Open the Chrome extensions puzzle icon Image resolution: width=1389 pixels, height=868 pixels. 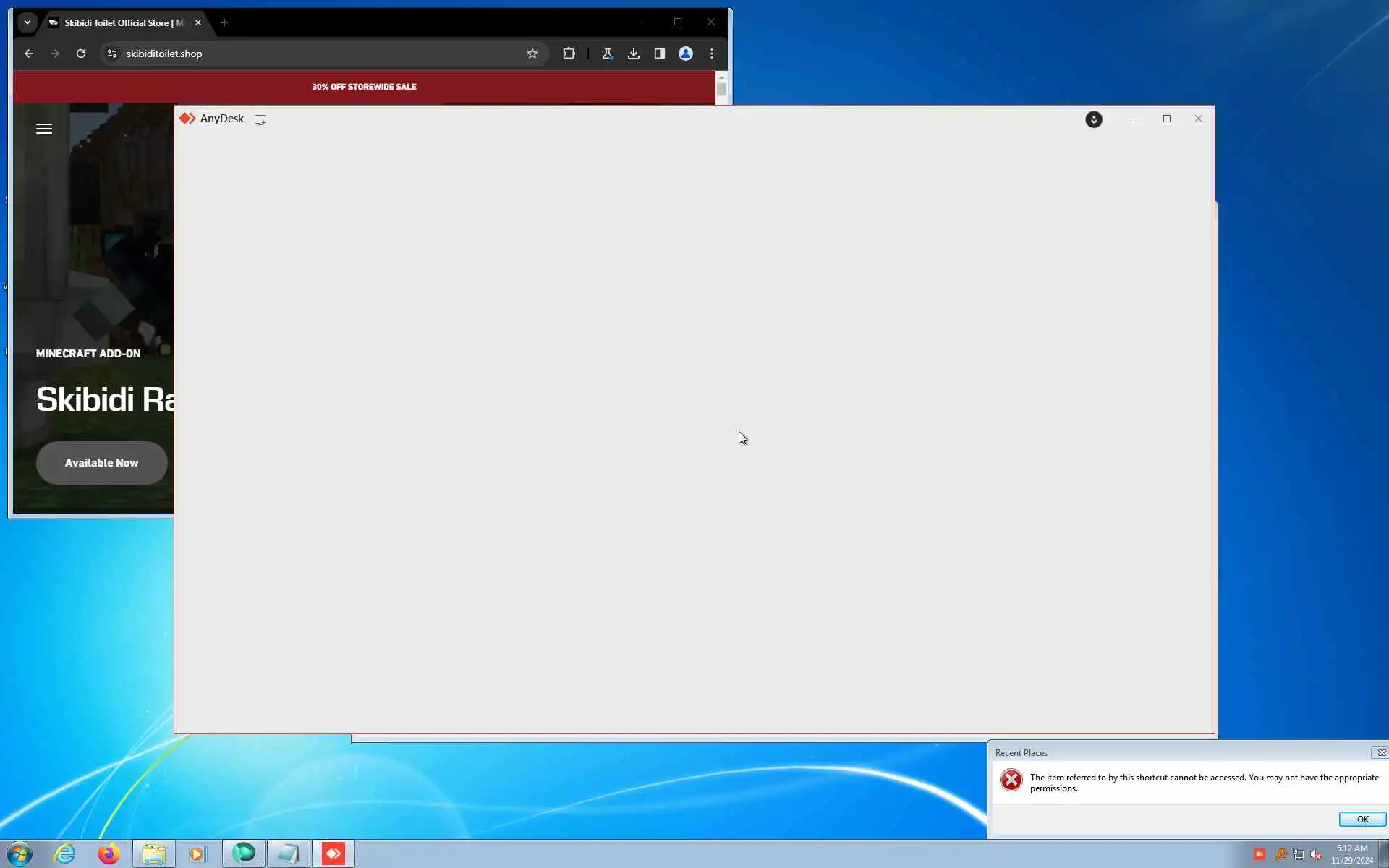[x=569, y=54]
